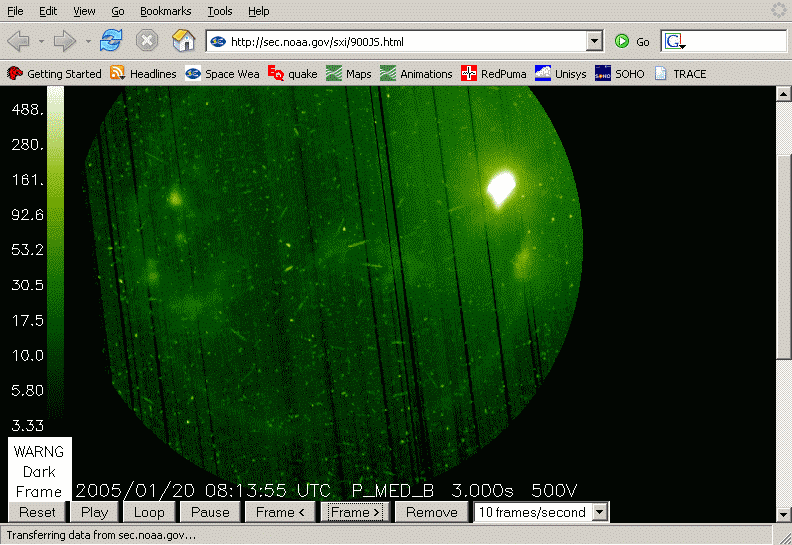
Task: Expand the Forward history dropdown arrow
Action: tap(88, 41)
